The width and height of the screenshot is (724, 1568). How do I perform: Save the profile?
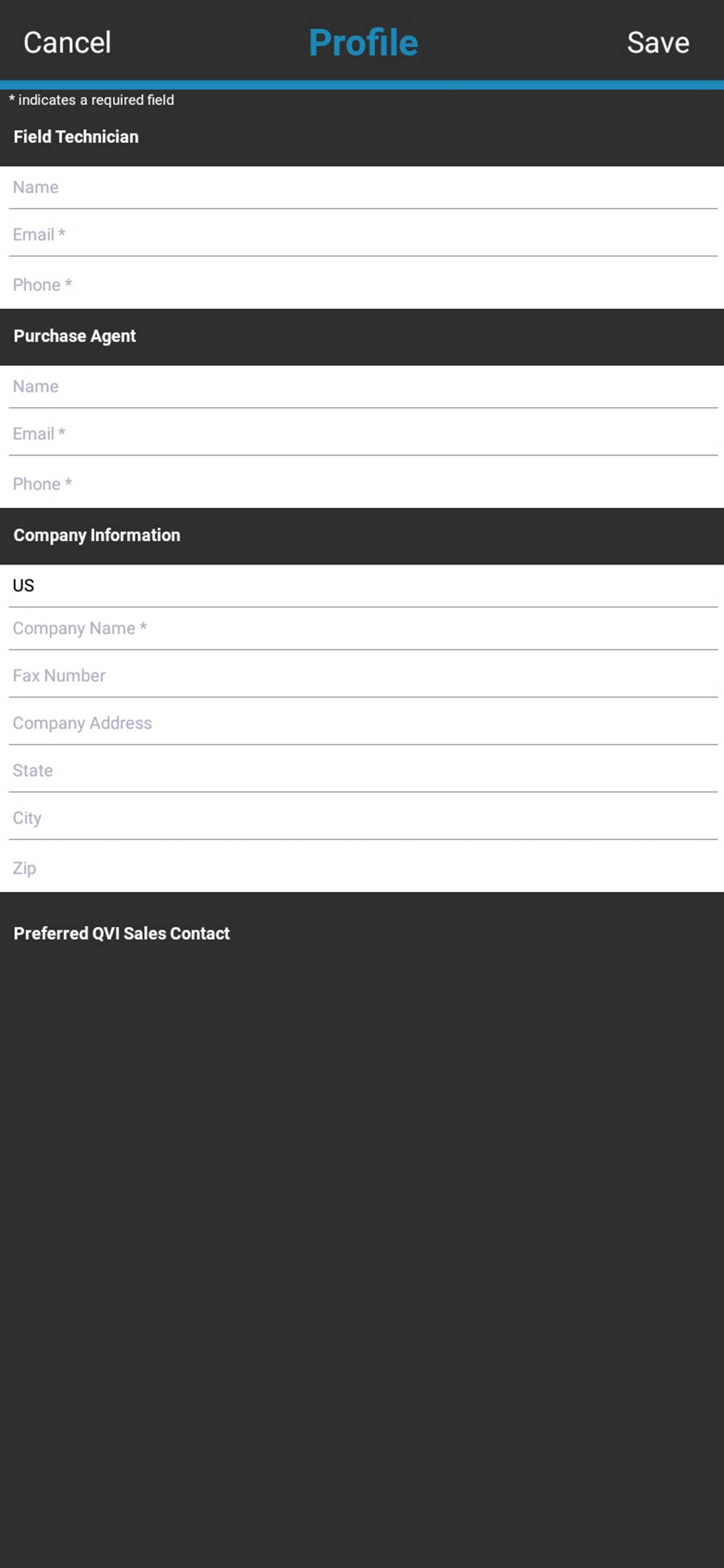coord(658,43)
